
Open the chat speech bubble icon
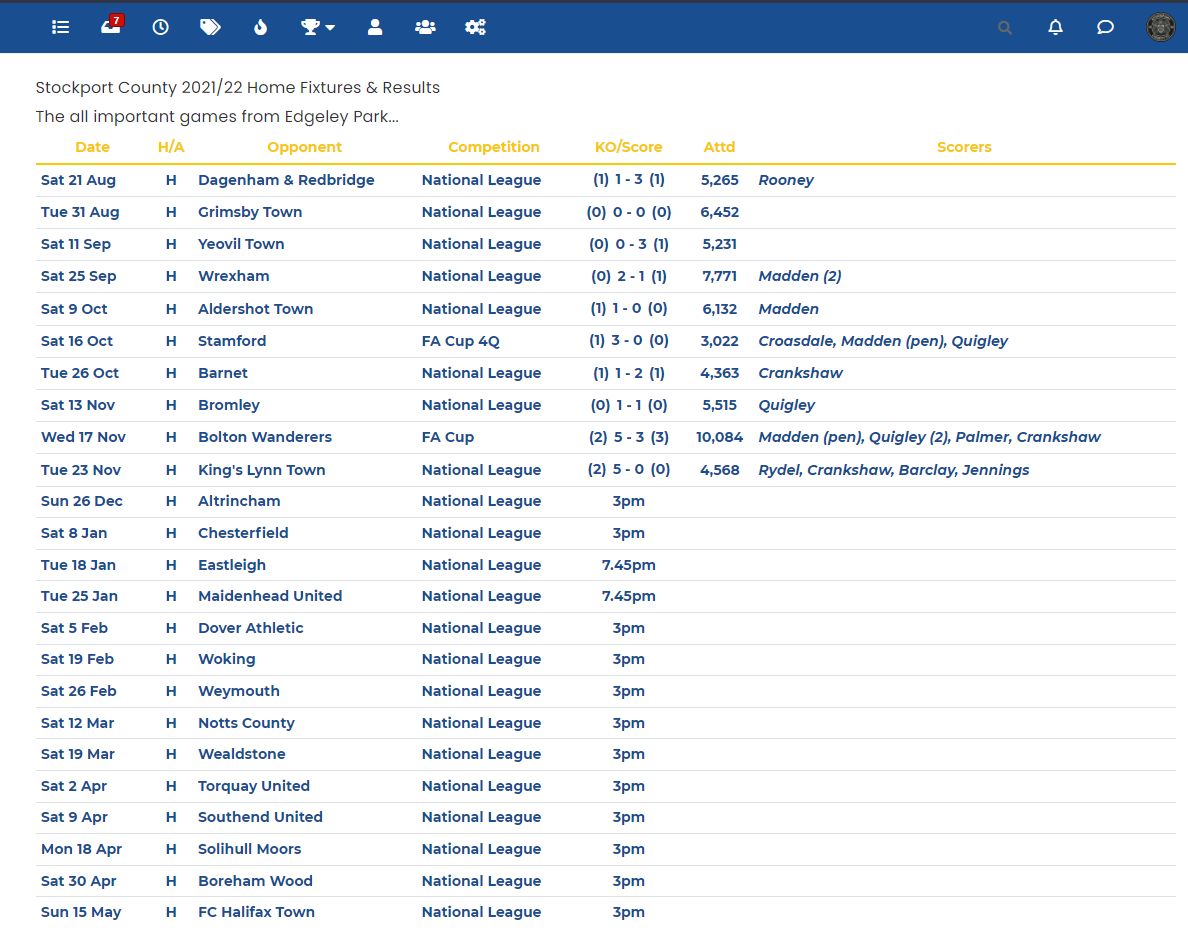tap(1105, 28)
